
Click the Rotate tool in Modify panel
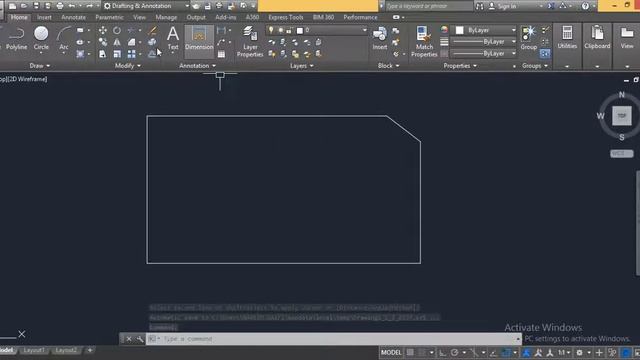coord(117,30)
